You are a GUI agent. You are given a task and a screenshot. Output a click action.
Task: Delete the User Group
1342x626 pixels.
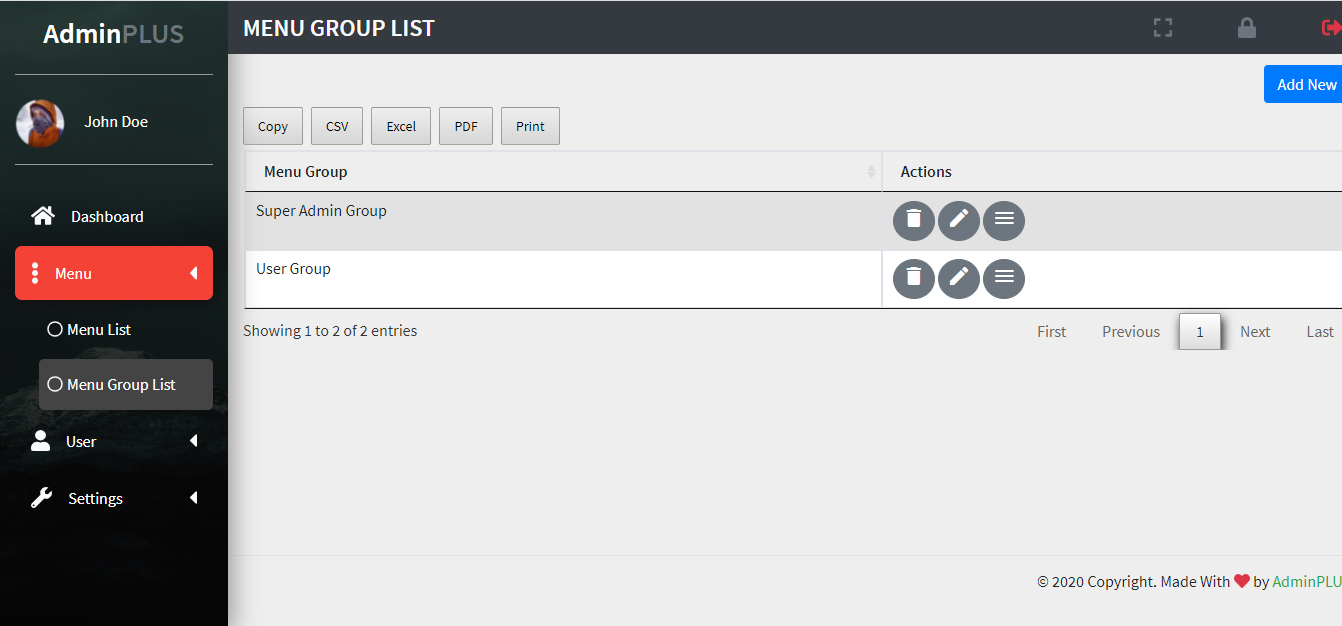coord(913,278)
